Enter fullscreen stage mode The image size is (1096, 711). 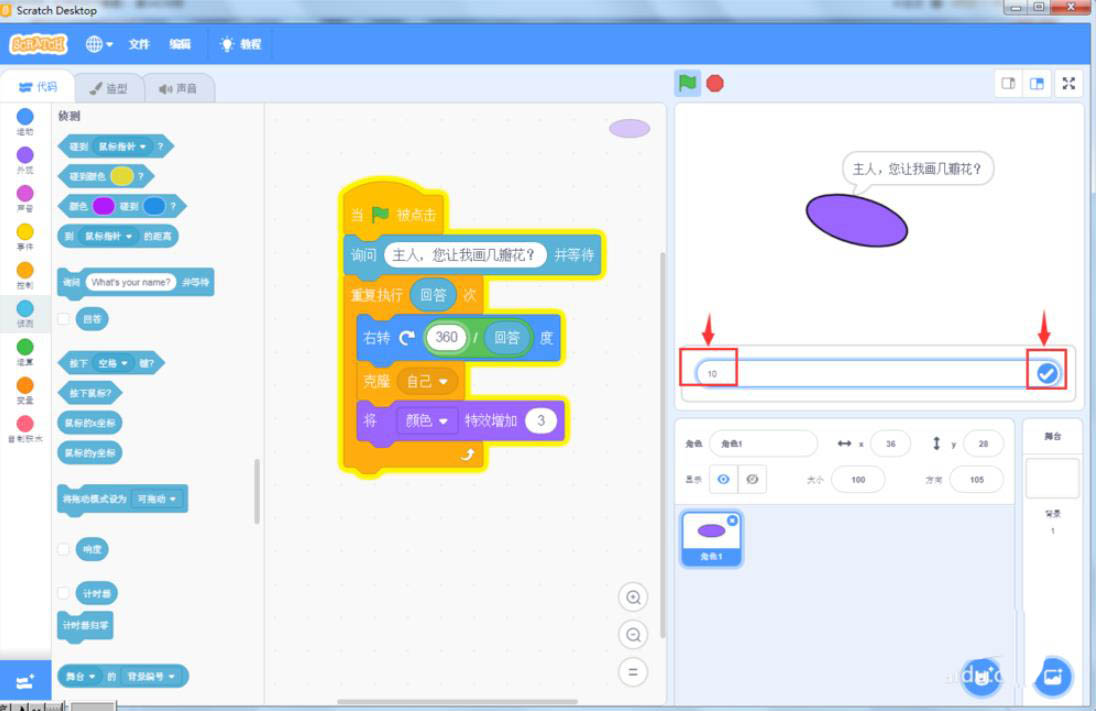pos(1068,84)
